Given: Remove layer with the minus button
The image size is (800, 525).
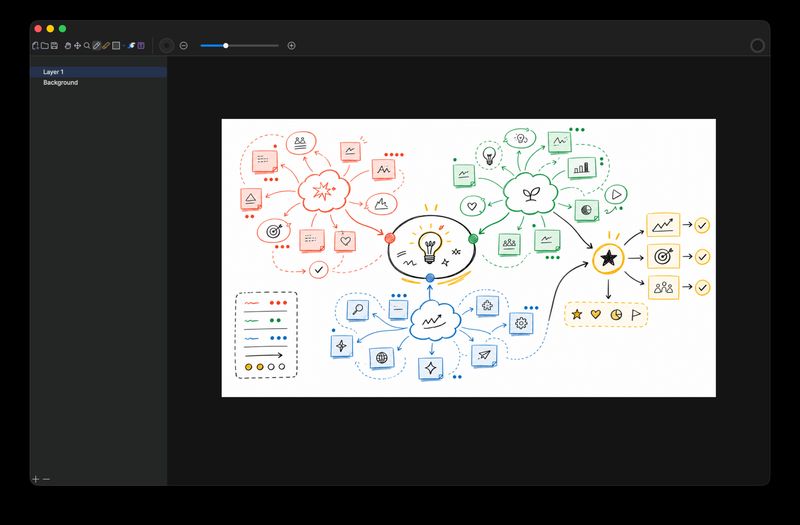Looking at the screenshot, I should point(46,479).
